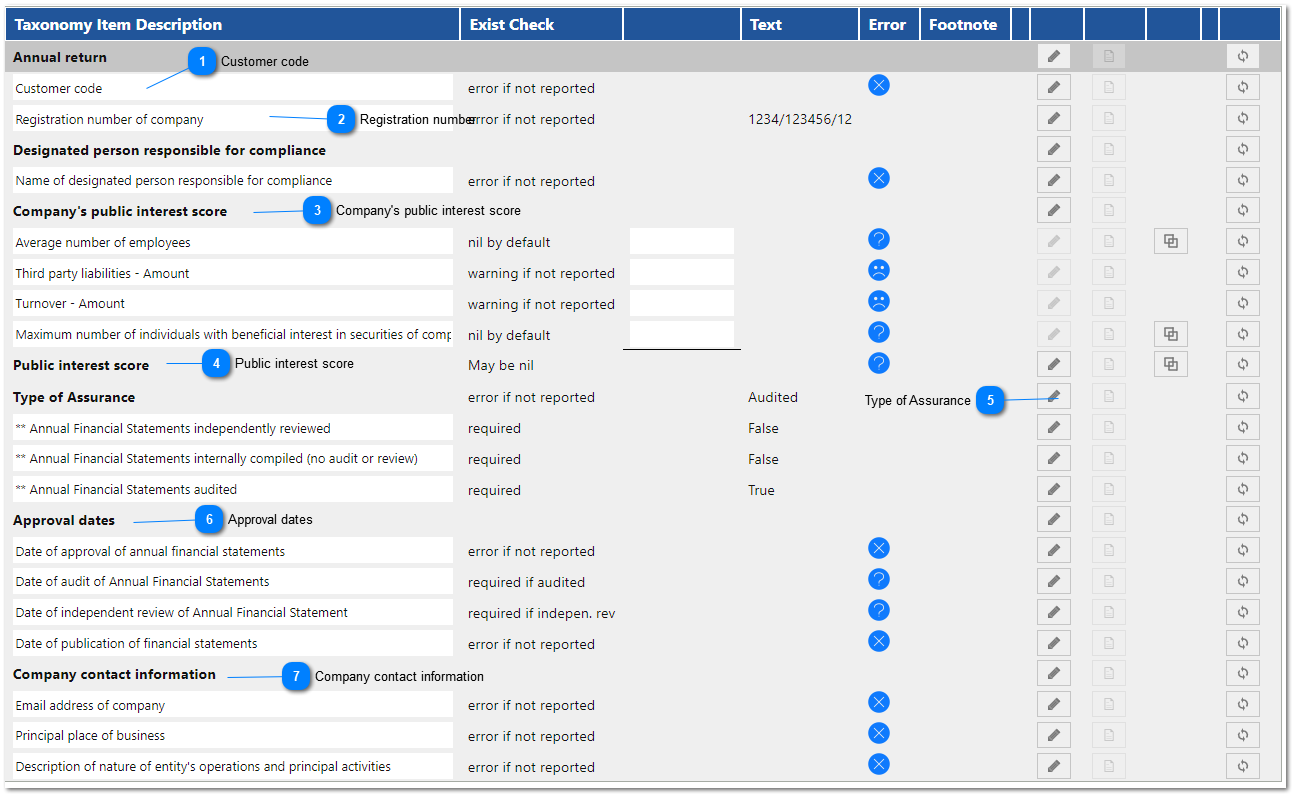Click the Average number of employees value field
This screenshot has height=797, width=1295.
pos(682,241)
